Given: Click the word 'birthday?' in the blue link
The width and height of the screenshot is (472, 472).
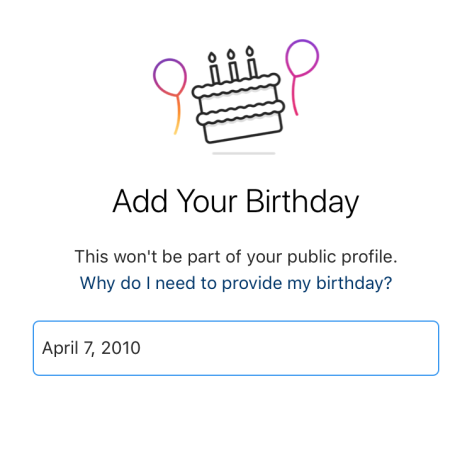Looking at the screenshot, I should tap(354, 283).
